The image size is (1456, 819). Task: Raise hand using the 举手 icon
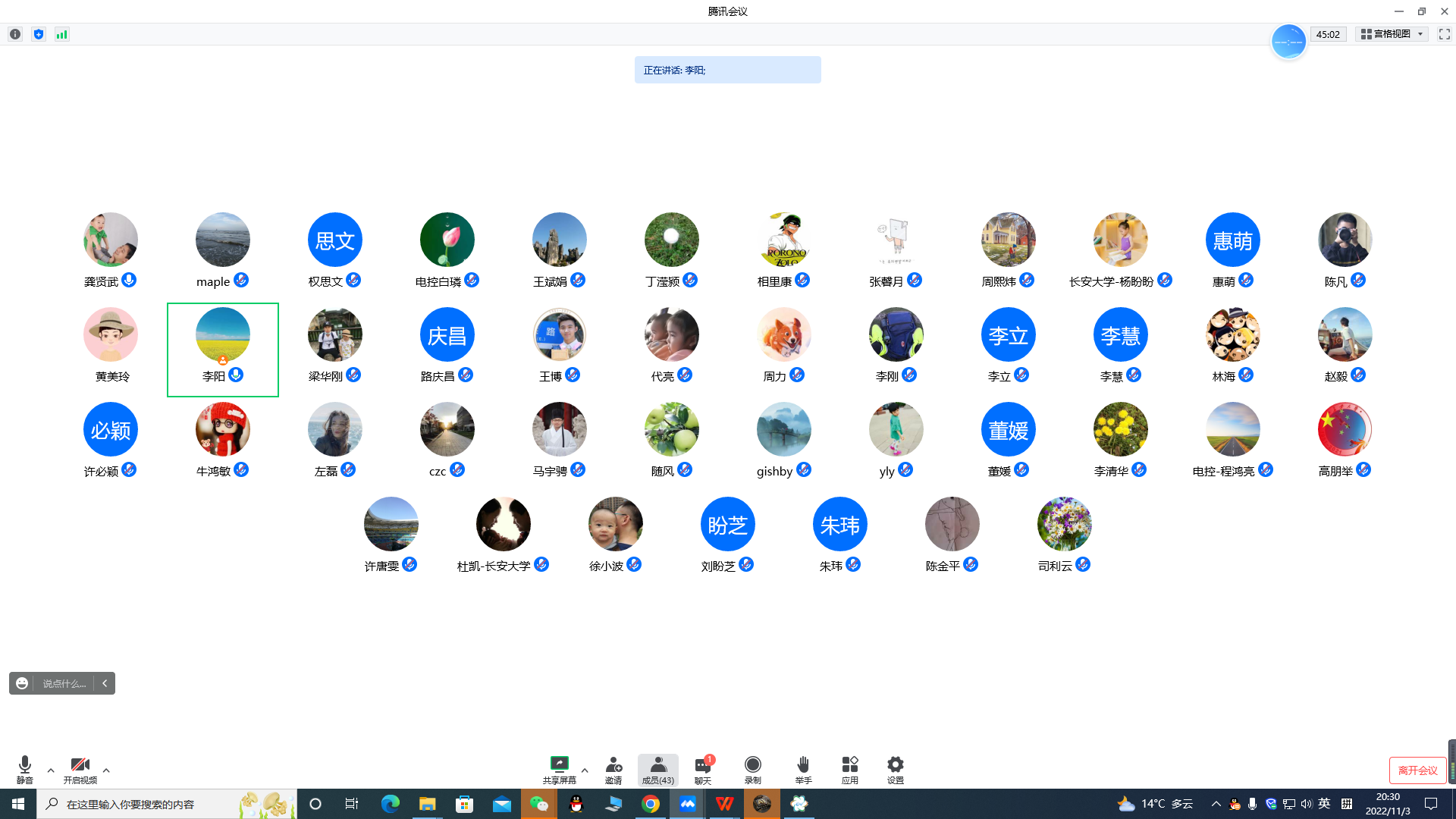[804, 770]
